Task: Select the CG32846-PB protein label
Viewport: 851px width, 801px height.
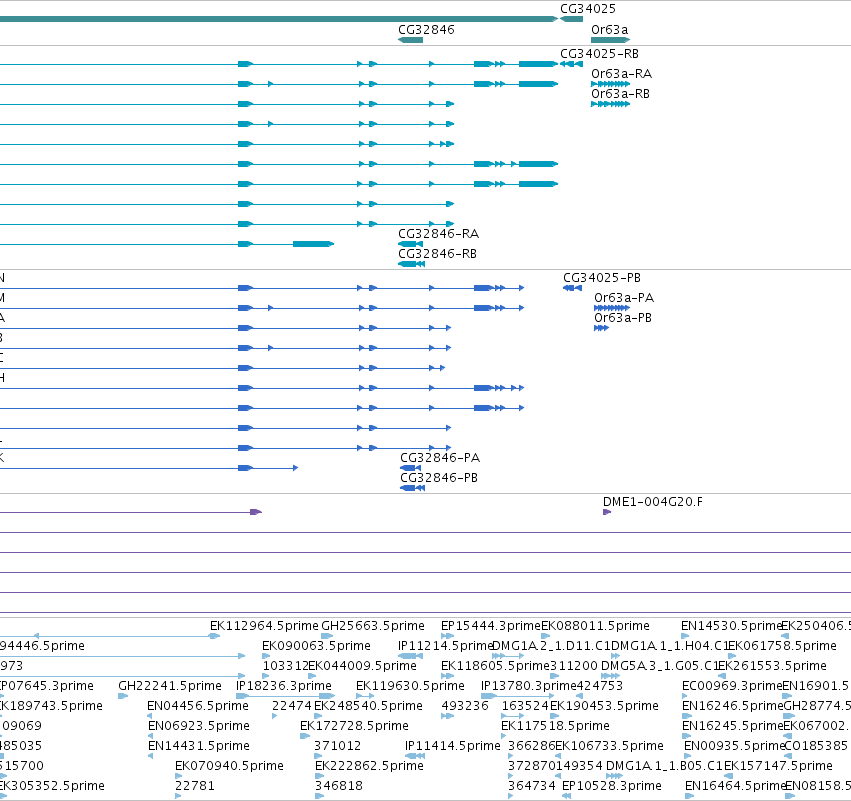Action: (x=439, y=478)
